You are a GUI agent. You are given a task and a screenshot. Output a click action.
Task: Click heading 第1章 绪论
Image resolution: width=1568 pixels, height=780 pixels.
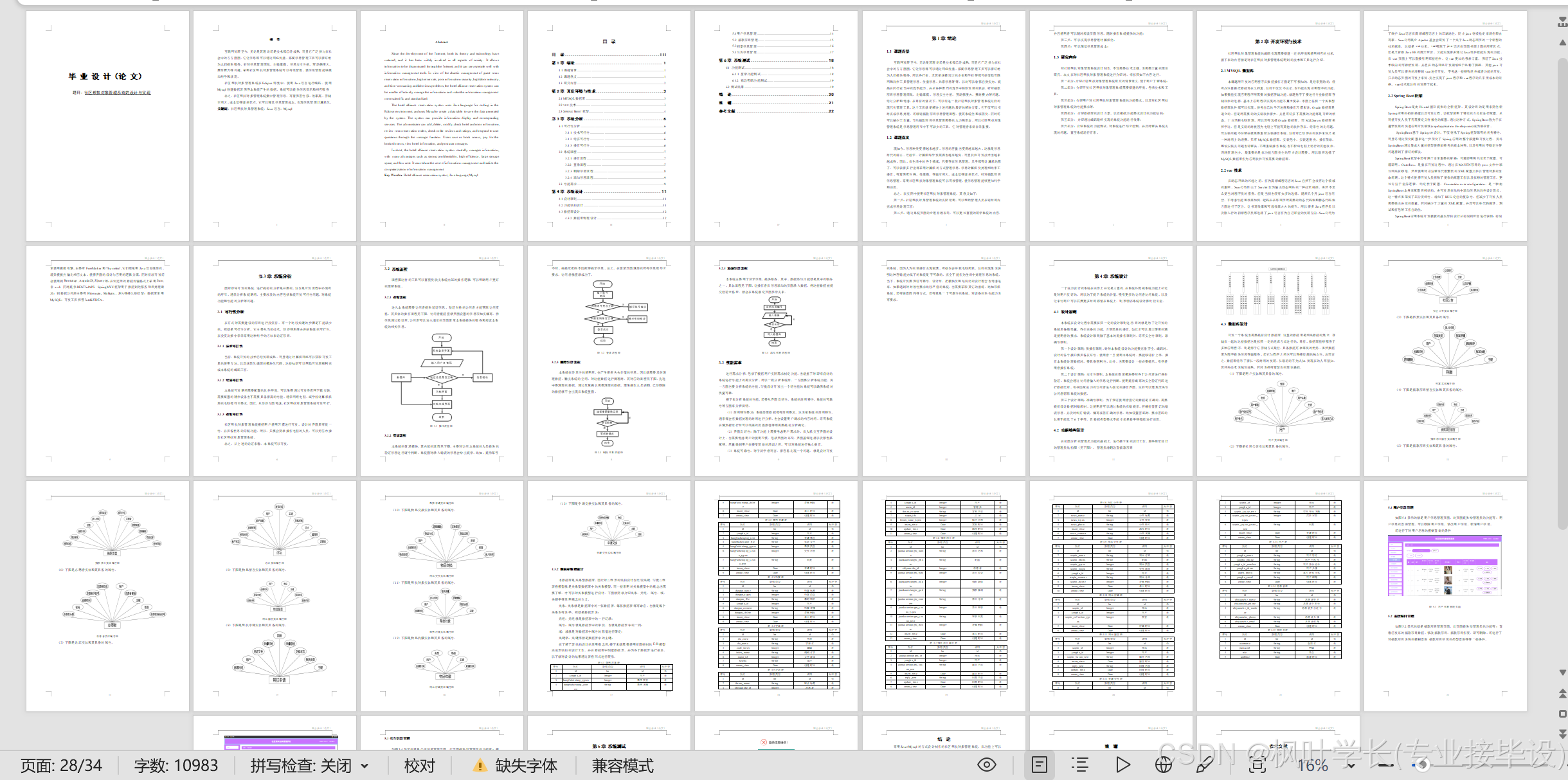[944, 39]
